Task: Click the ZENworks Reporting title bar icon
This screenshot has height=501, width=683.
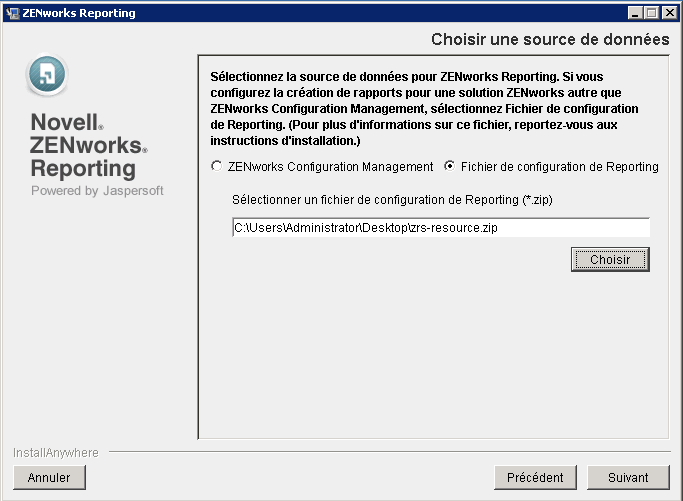Action: (x=13, y=13)
